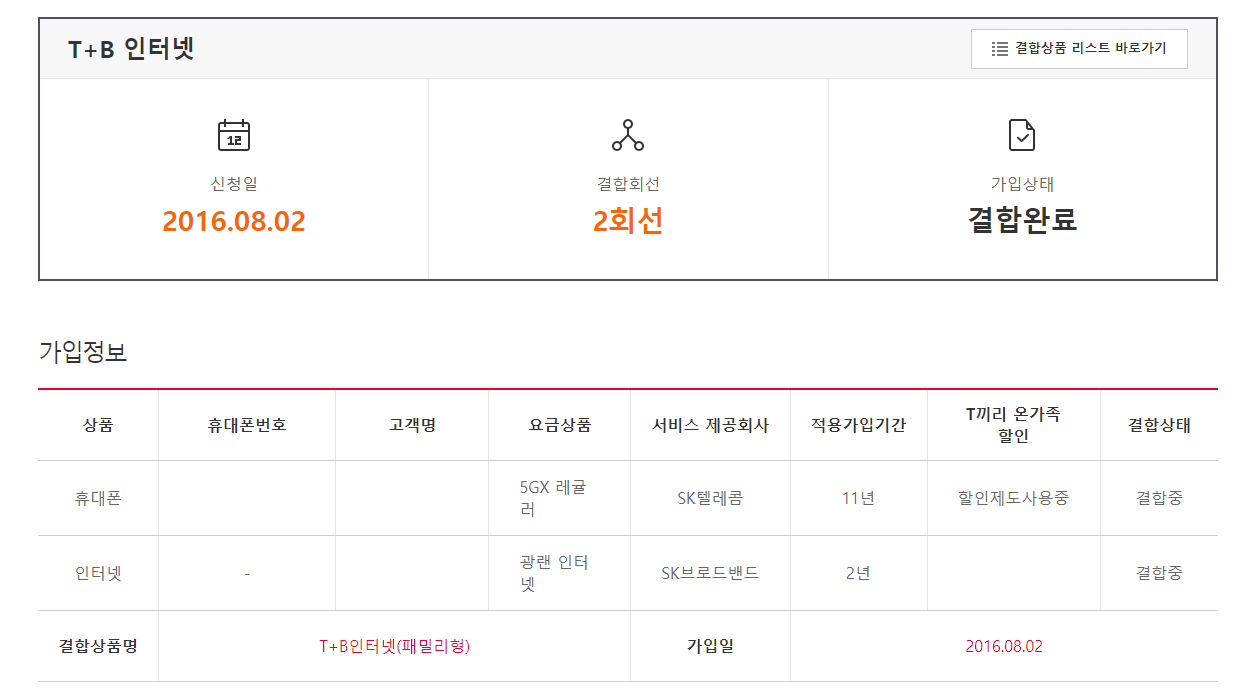Click the branch icon above 결합회선
1246x699 pixels.
(x=628, y=135)
